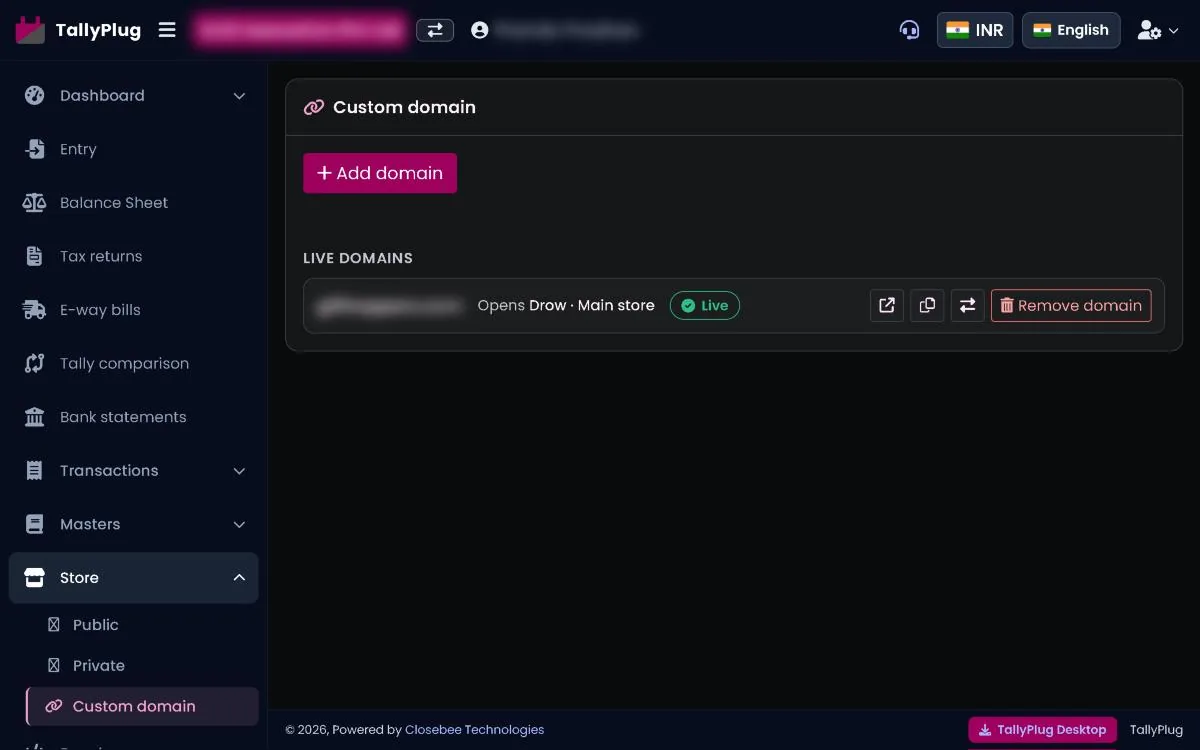
Task: Open Balance Sheet in sidebar
Action: pos(133,203)
